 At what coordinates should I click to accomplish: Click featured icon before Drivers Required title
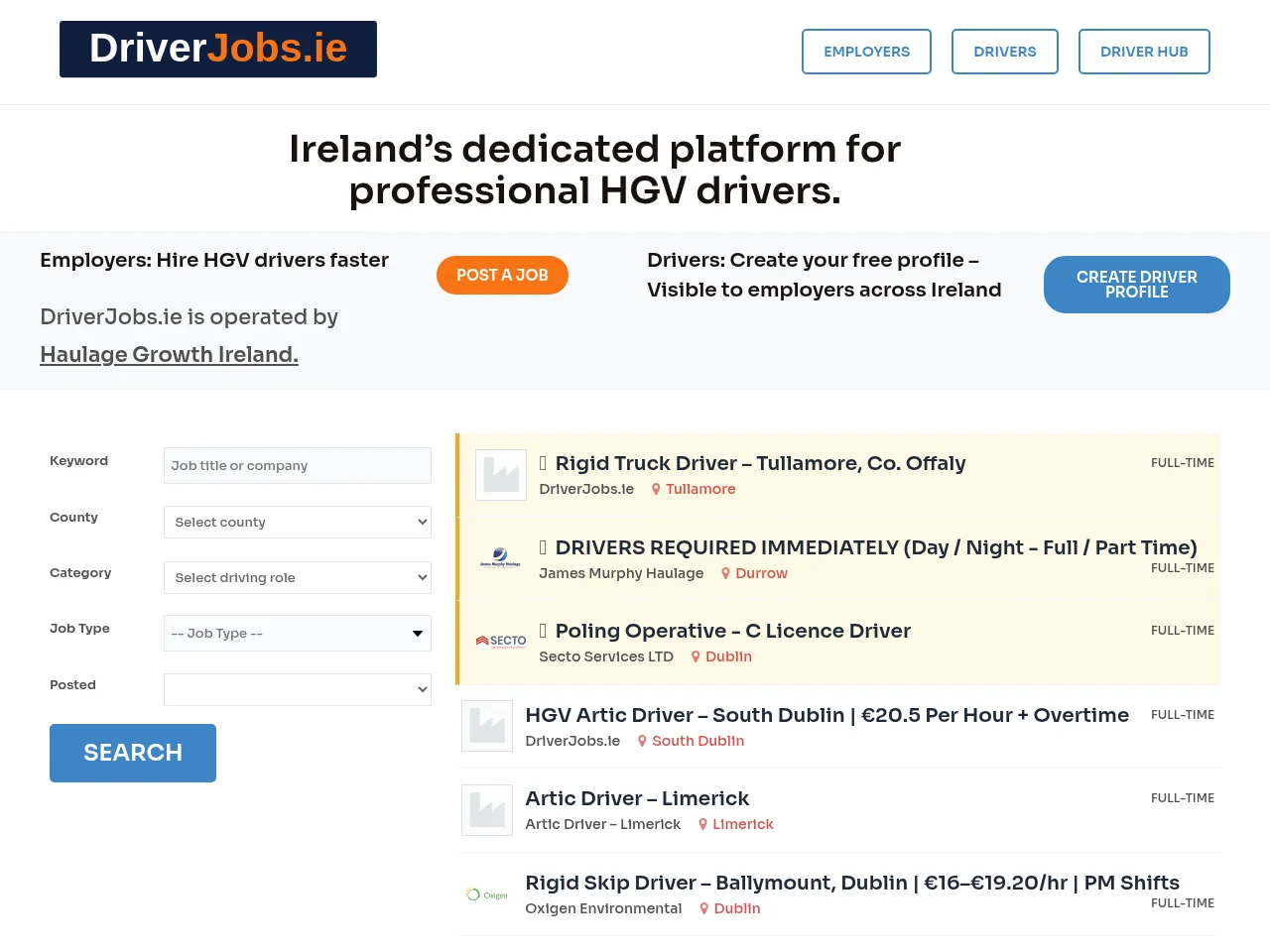coord(543,547)
